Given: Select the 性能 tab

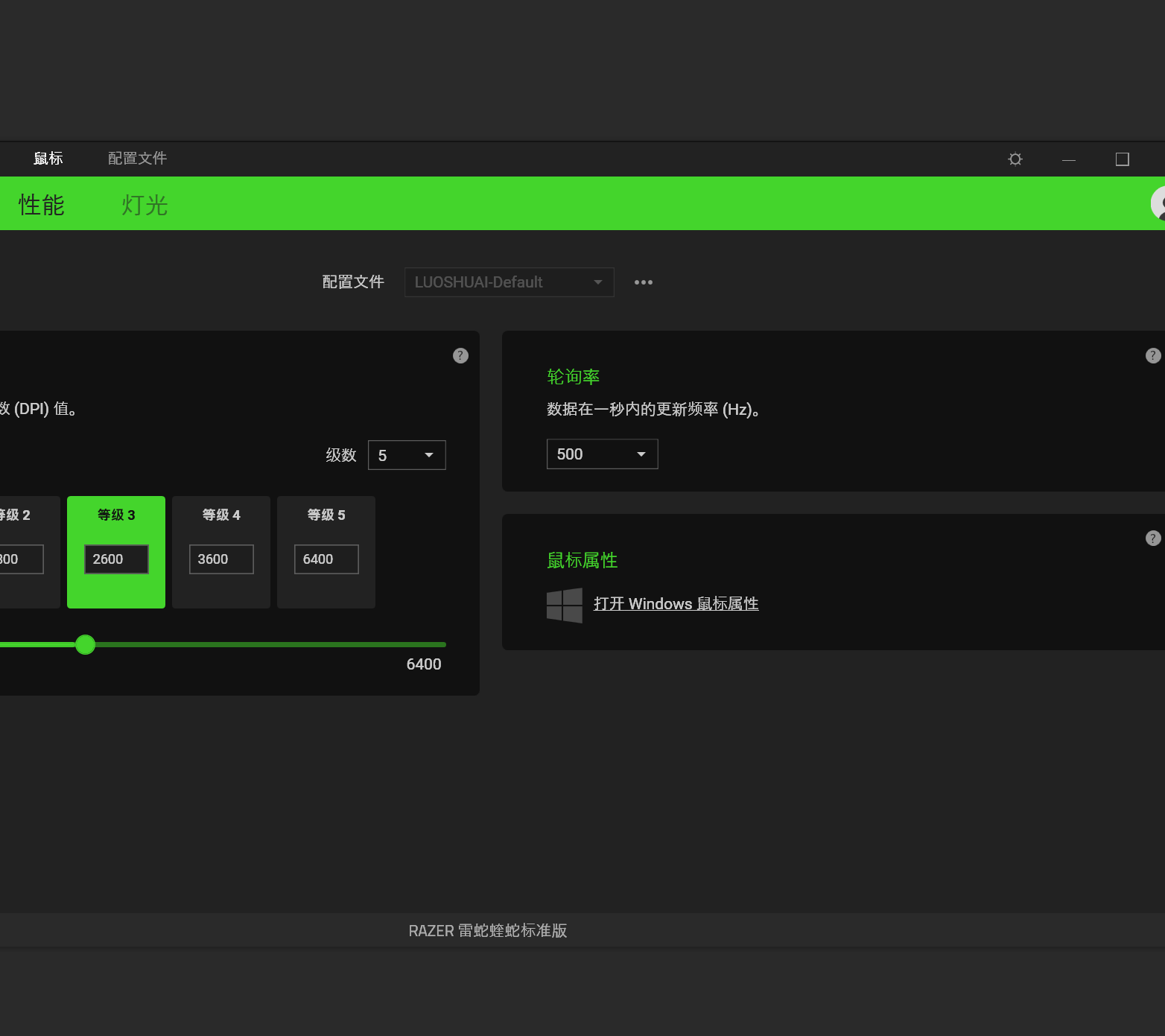Looking at the screenshot, I should pyautogui.click(x=42, y=205).
